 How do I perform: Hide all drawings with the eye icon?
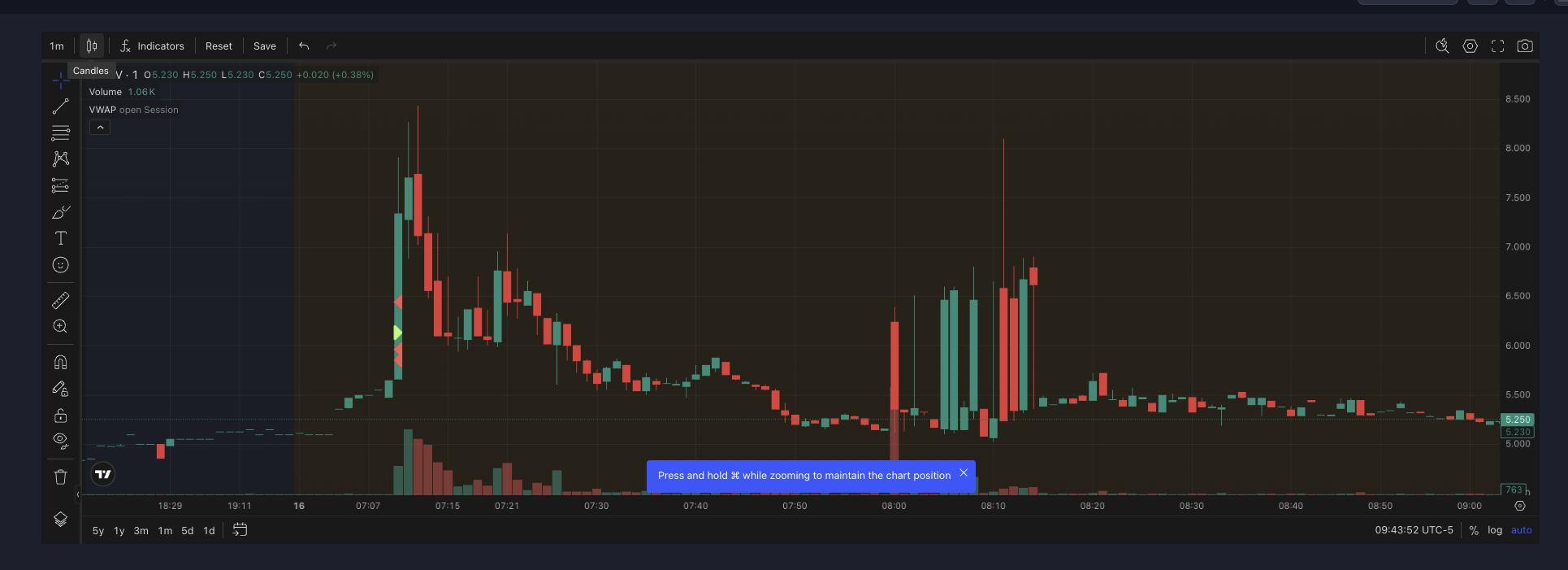coord(60,441)
